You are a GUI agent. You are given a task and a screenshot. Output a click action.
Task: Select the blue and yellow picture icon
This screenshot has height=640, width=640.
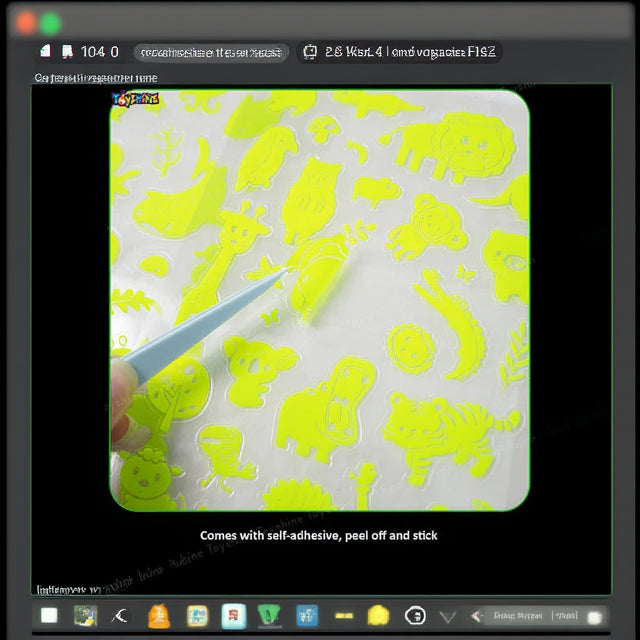[197, 616]
